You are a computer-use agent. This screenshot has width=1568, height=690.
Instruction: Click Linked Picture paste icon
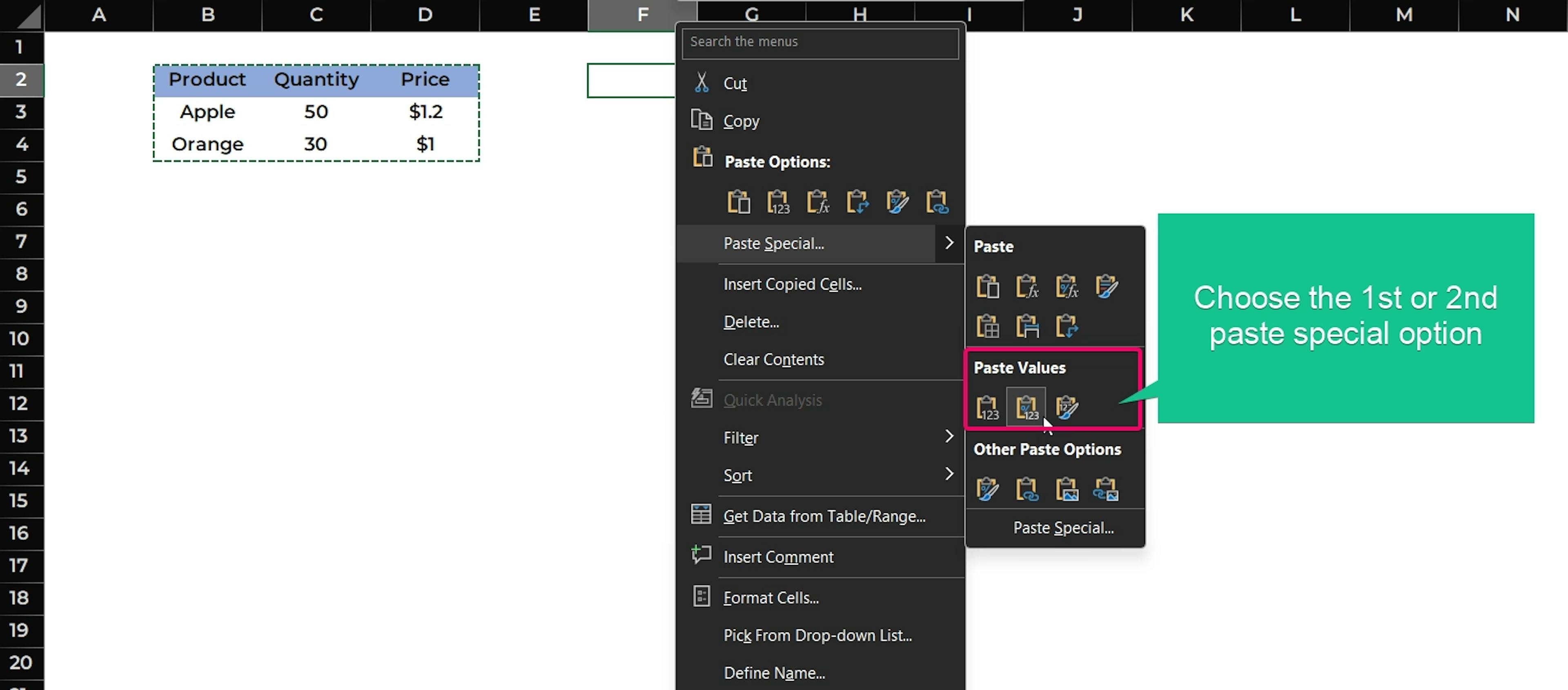1105,488
